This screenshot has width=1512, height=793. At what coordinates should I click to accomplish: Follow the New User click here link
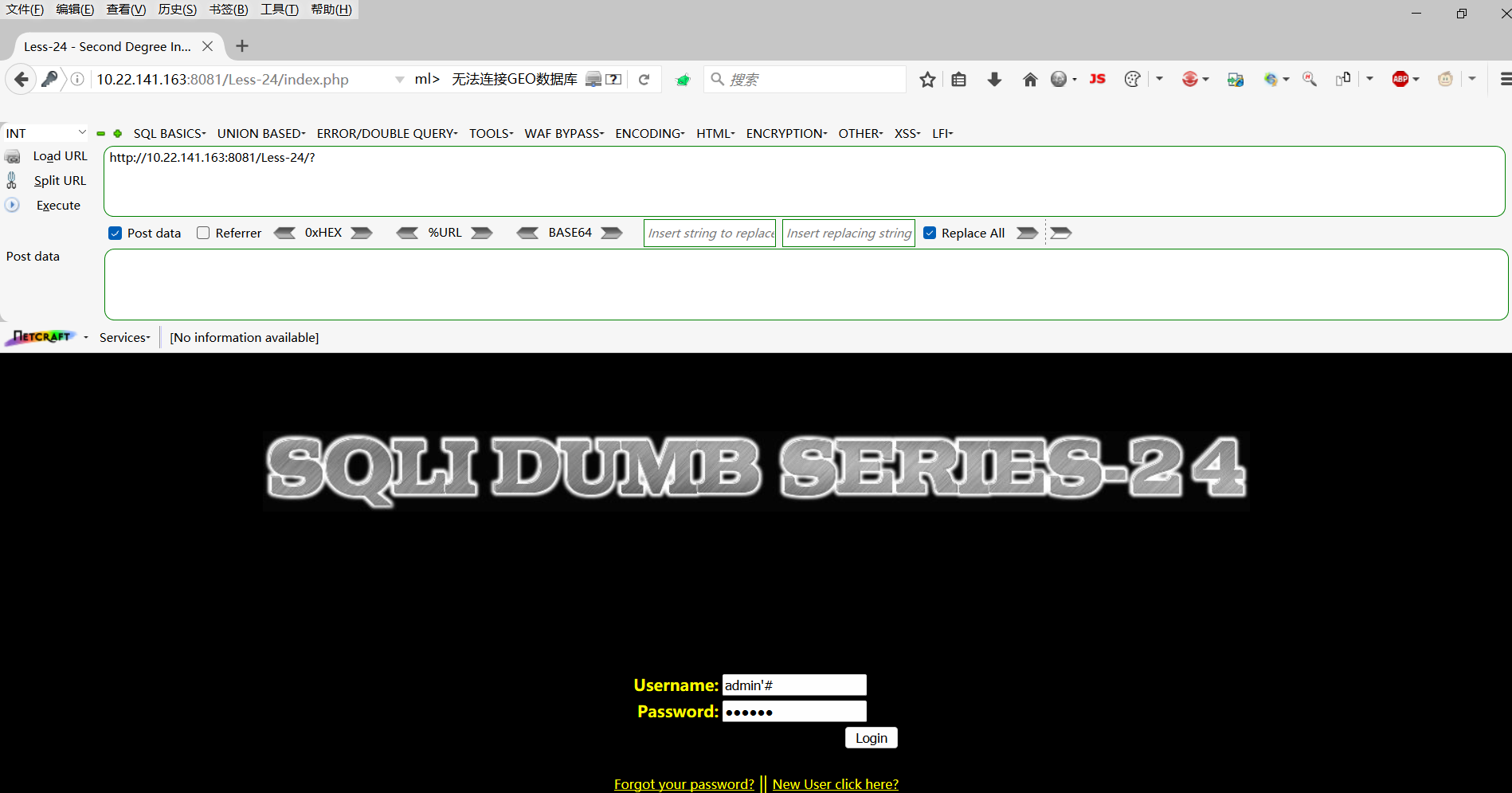tap(835, 784)
